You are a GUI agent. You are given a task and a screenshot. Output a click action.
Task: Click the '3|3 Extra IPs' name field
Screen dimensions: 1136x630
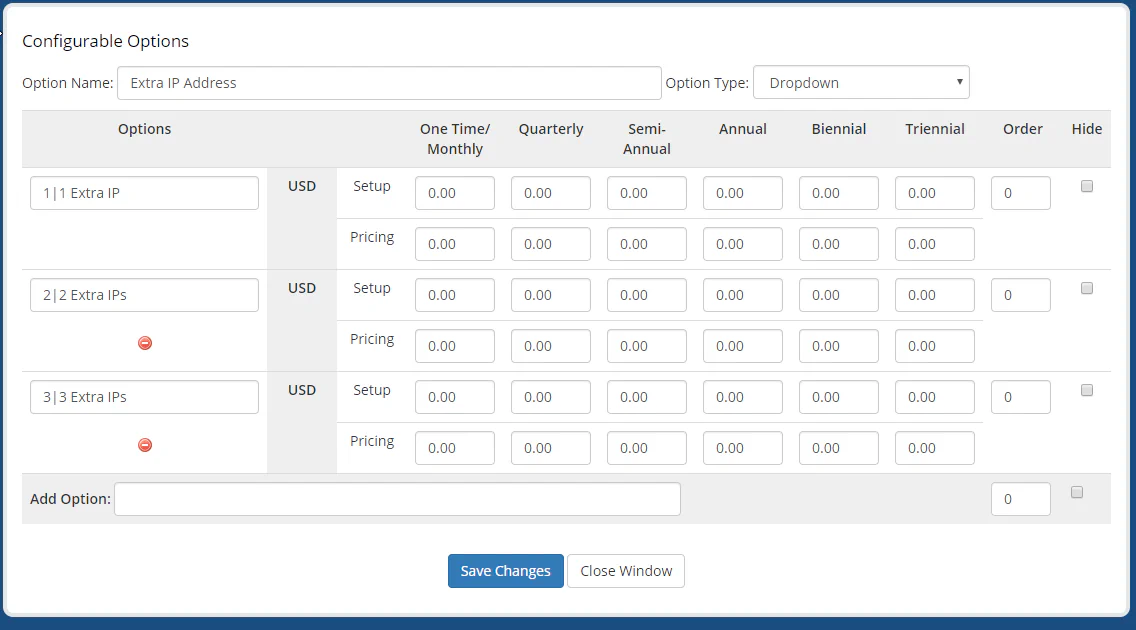(144, 397)
